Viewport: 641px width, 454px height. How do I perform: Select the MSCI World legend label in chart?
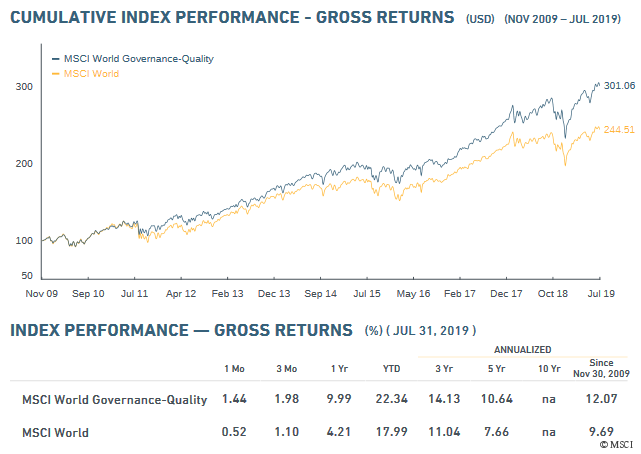pyautogui.click(x=93, y=74)
